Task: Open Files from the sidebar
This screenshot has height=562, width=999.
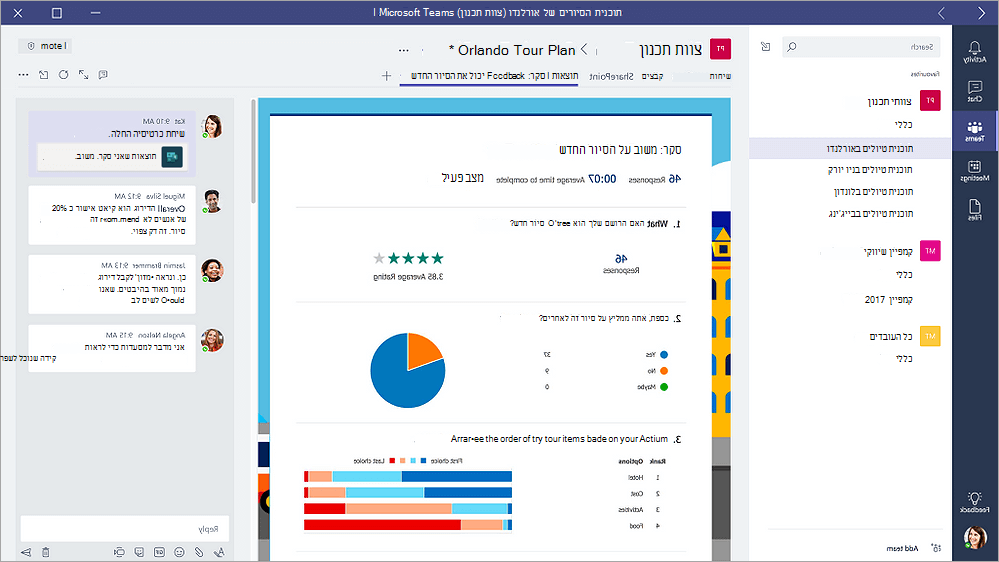Action: 974,209
